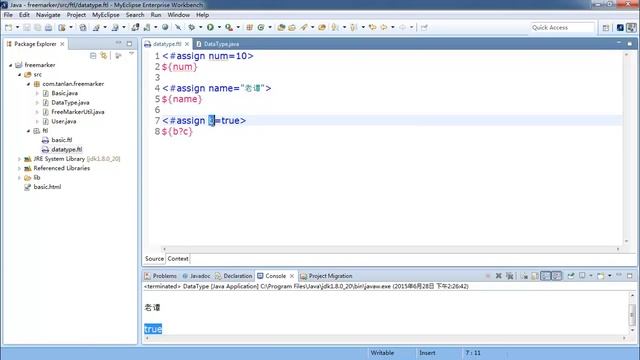
Task: Switch to the Context tab below editor
Action: (x=178, y=259)
